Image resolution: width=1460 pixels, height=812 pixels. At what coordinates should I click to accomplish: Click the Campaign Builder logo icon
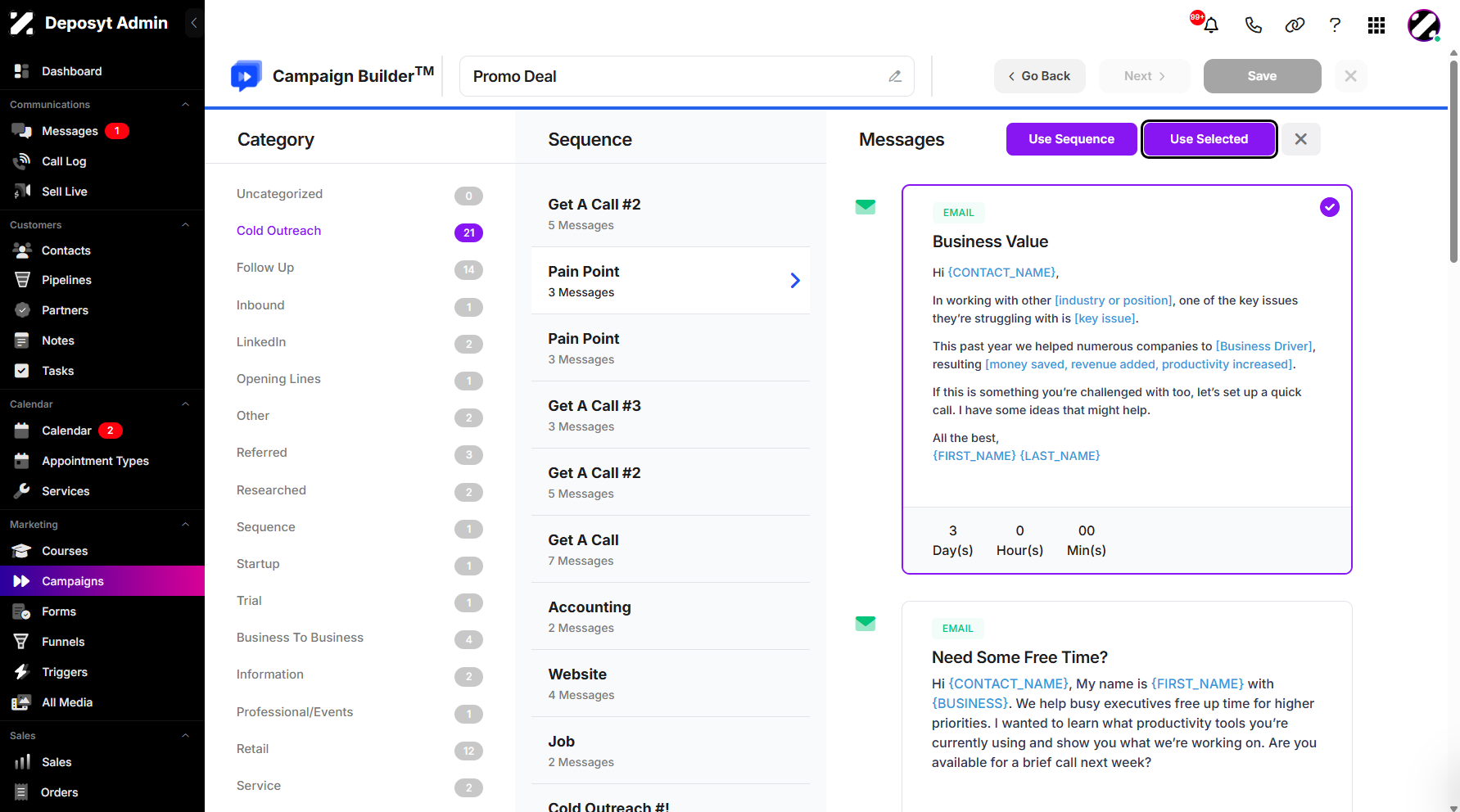pyautogui.click(x=246, y=75)
